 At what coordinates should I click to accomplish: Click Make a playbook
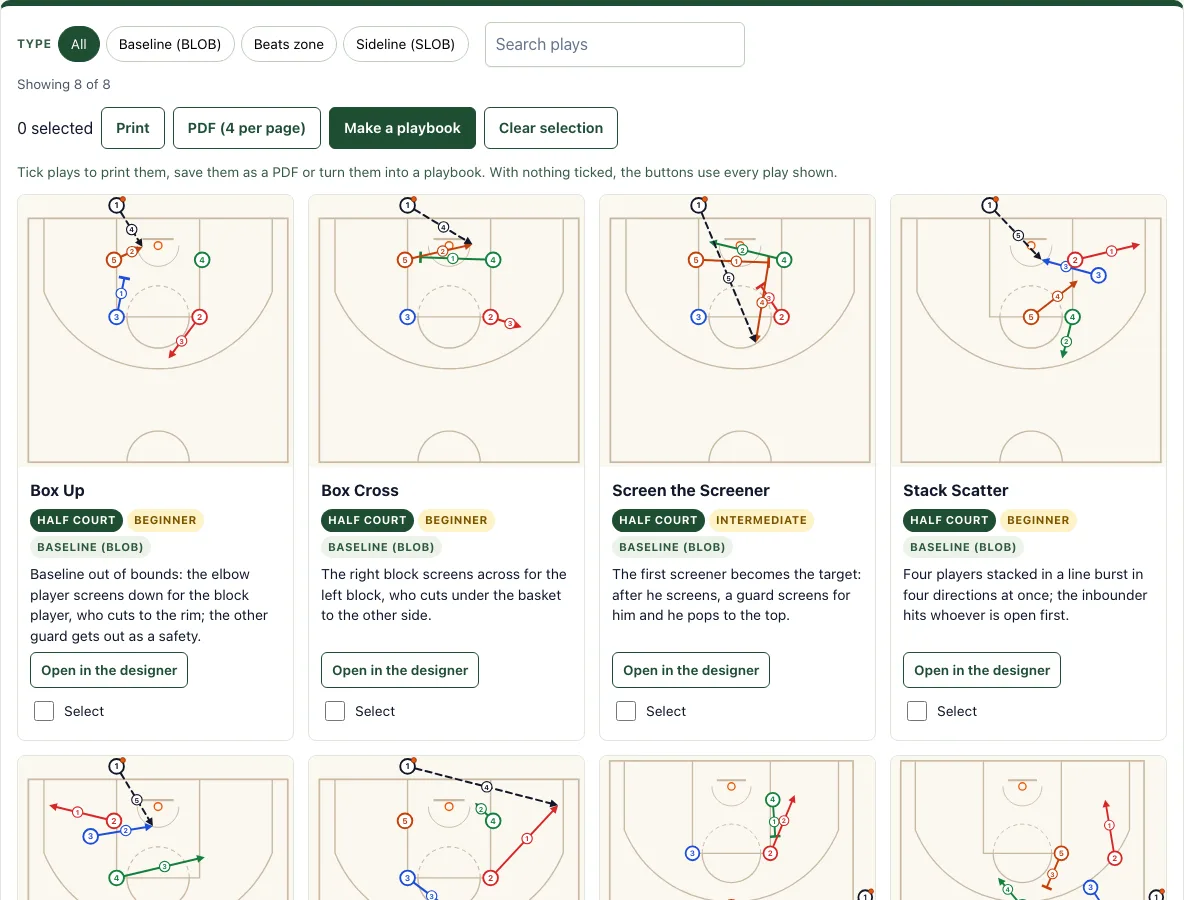(x=402, y=128)
